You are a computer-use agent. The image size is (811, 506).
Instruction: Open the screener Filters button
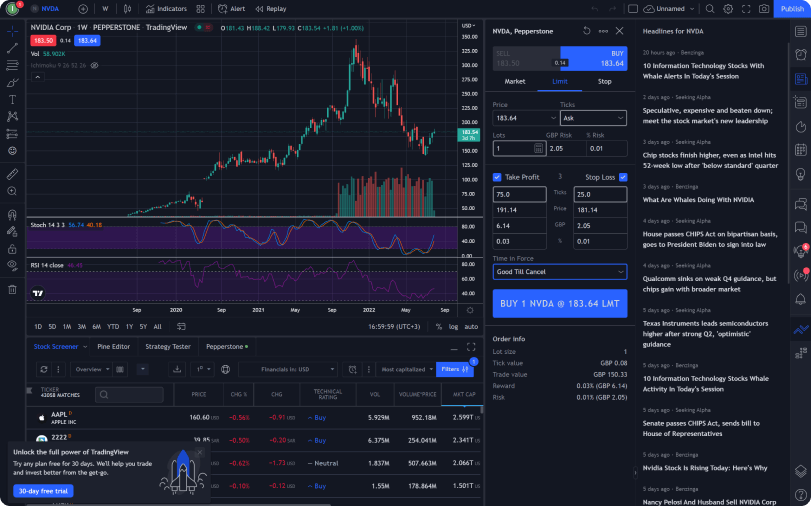coord(455,369)
